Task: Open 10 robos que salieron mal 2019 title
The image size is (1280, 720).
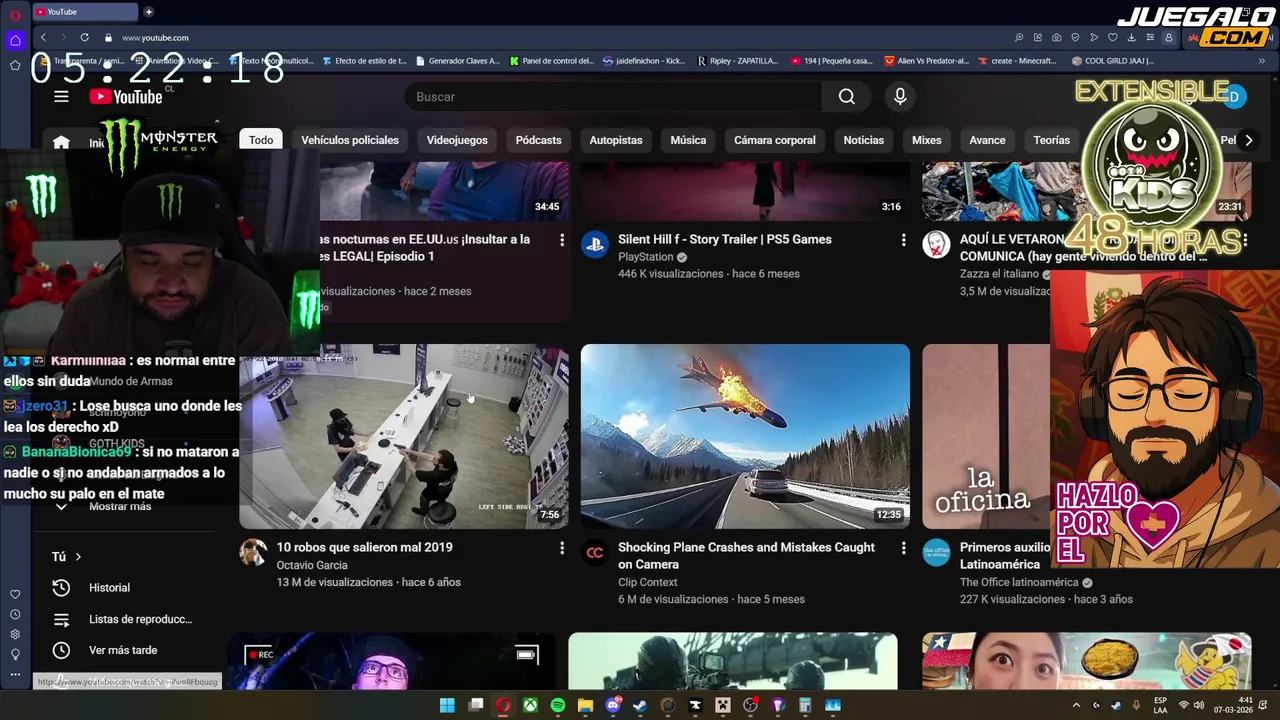Action: coord(364,547)
